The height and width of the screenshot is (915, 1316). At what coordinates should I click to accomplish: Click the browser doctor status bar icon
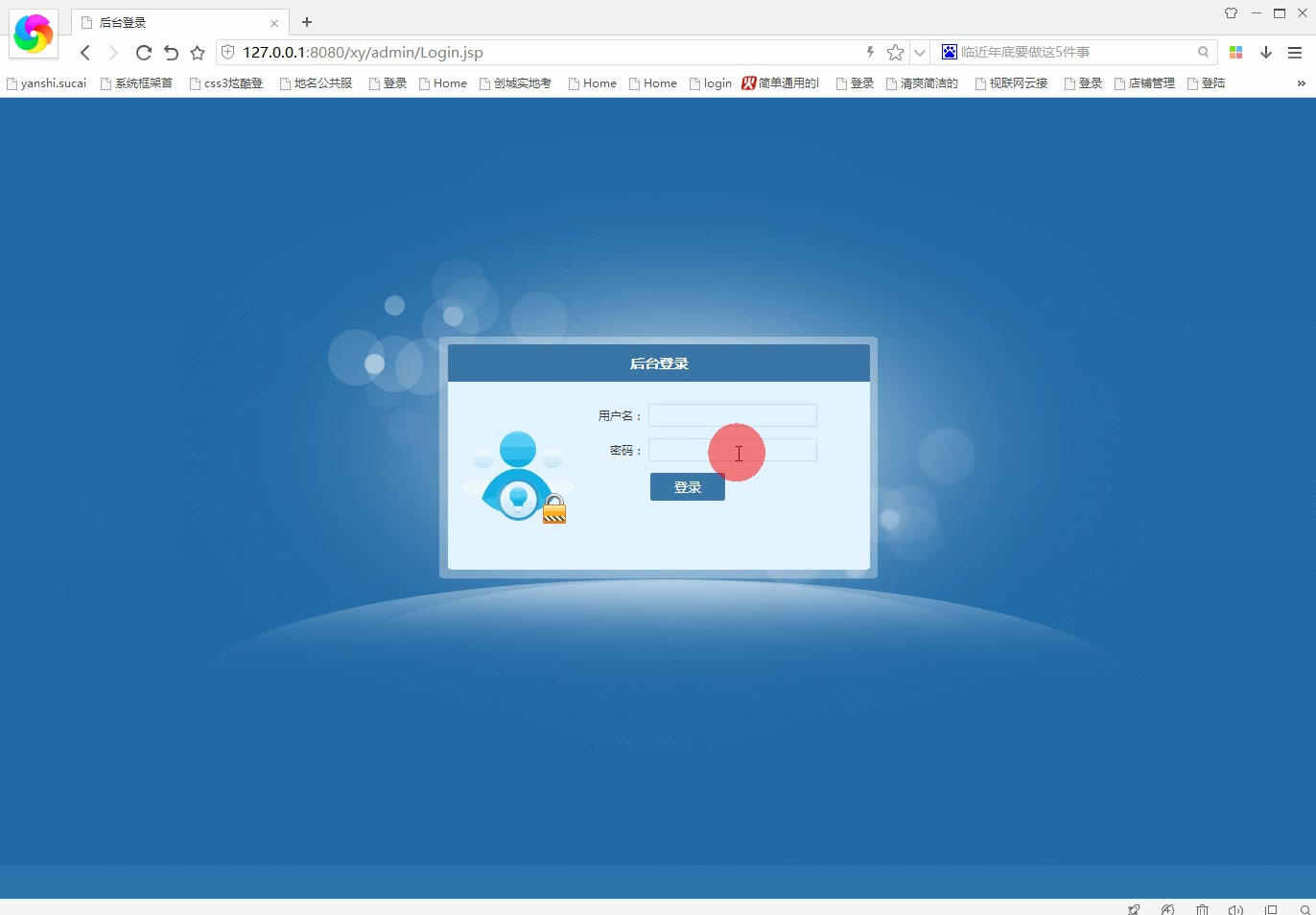(1167, 909)
